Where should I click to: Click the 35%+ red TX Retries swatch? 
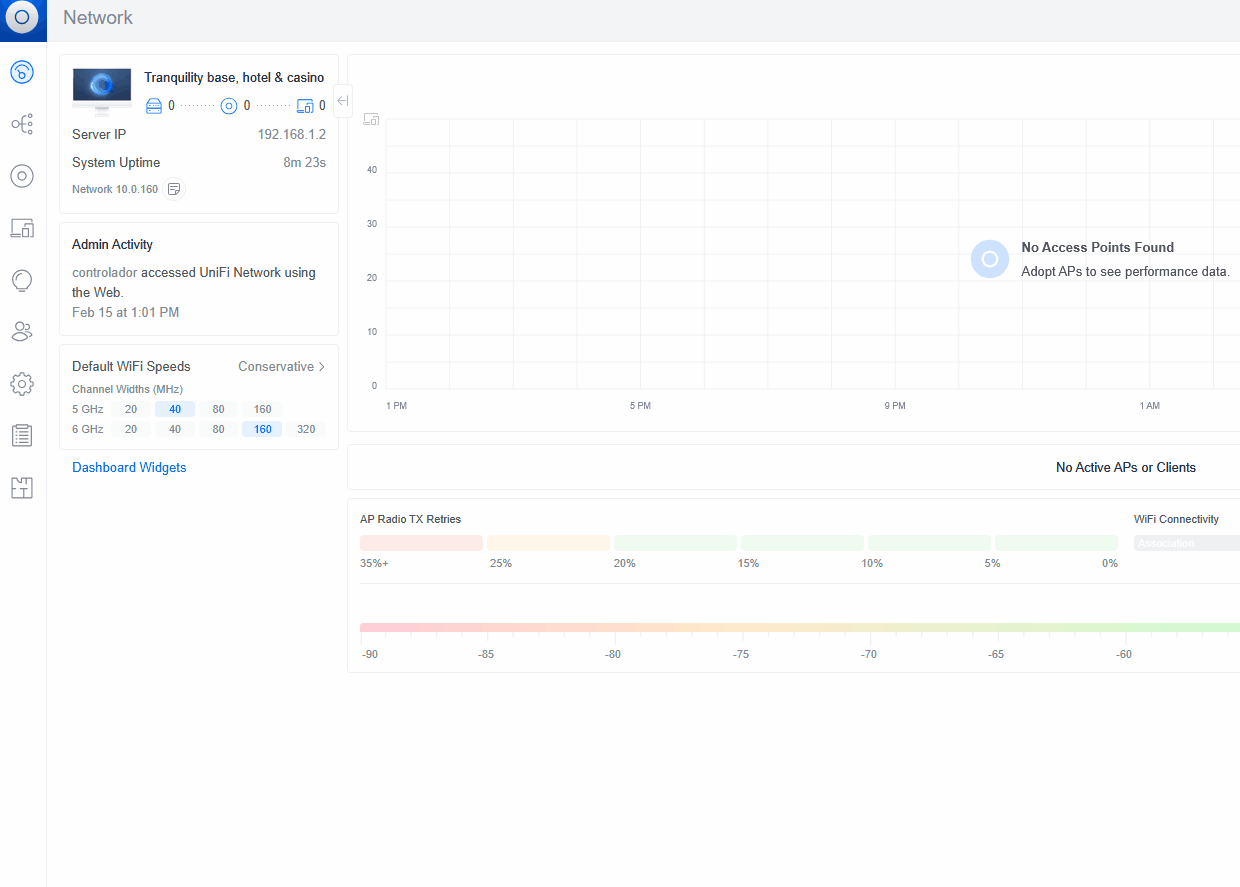(x=421, y=543)
